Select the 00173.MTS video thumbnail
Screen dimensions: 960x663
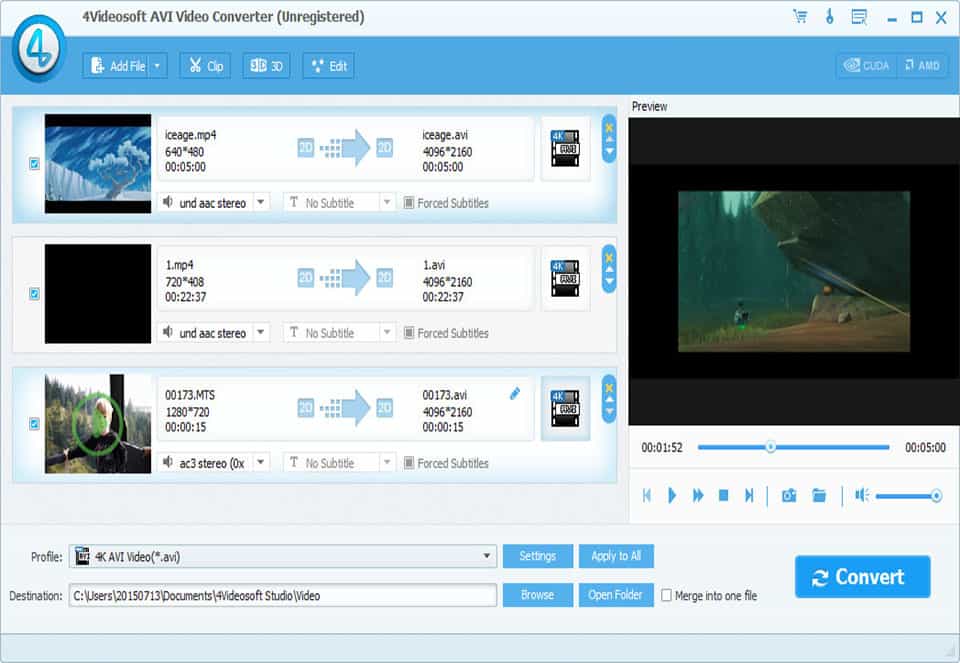98,424
